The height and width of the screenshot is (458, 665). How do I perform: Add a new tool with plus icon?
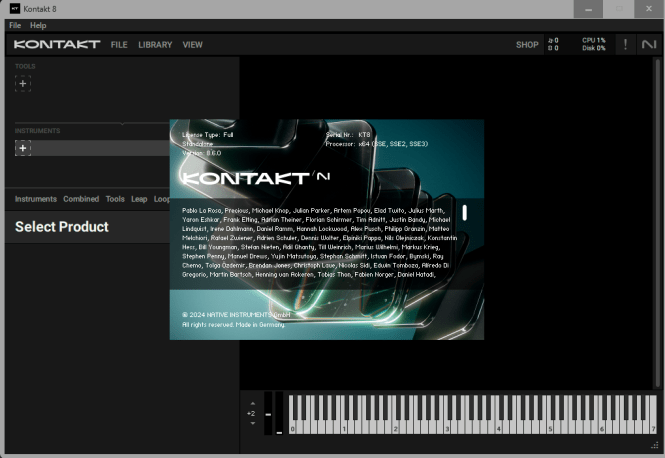(23, 84)
